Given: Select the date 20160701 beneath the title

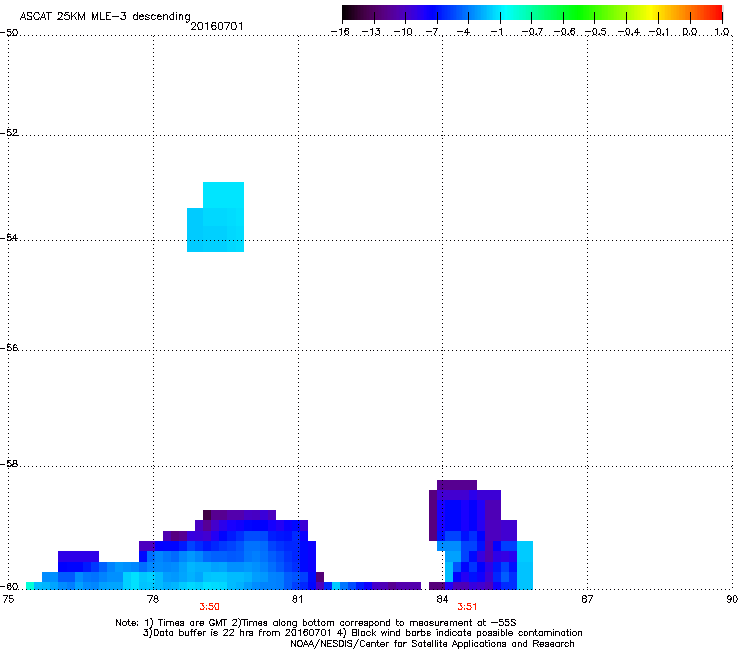Looking at the screenshot, I should pos(217,26).
